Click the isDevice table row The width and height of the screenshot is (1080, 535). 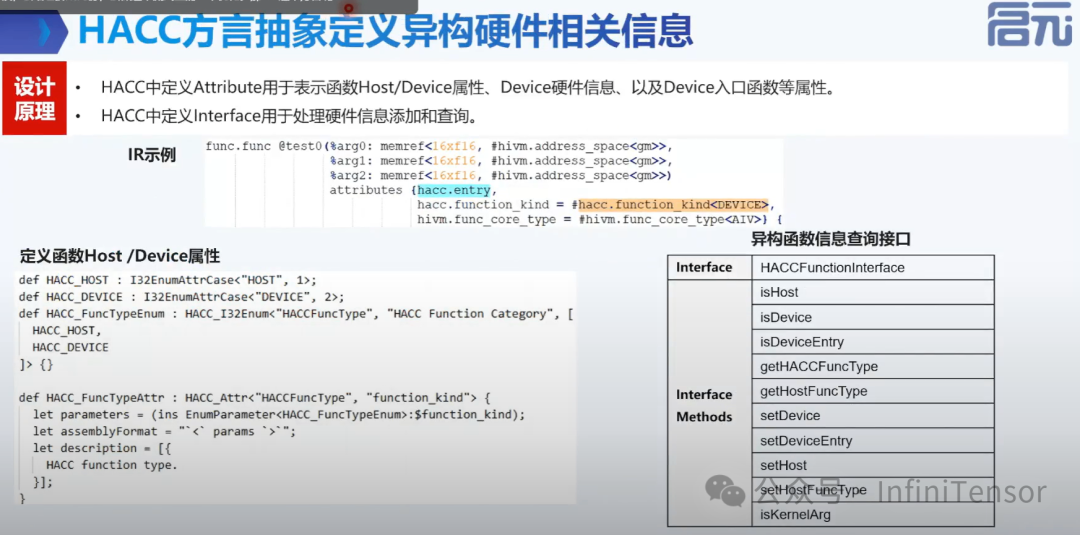click(873, 317)
